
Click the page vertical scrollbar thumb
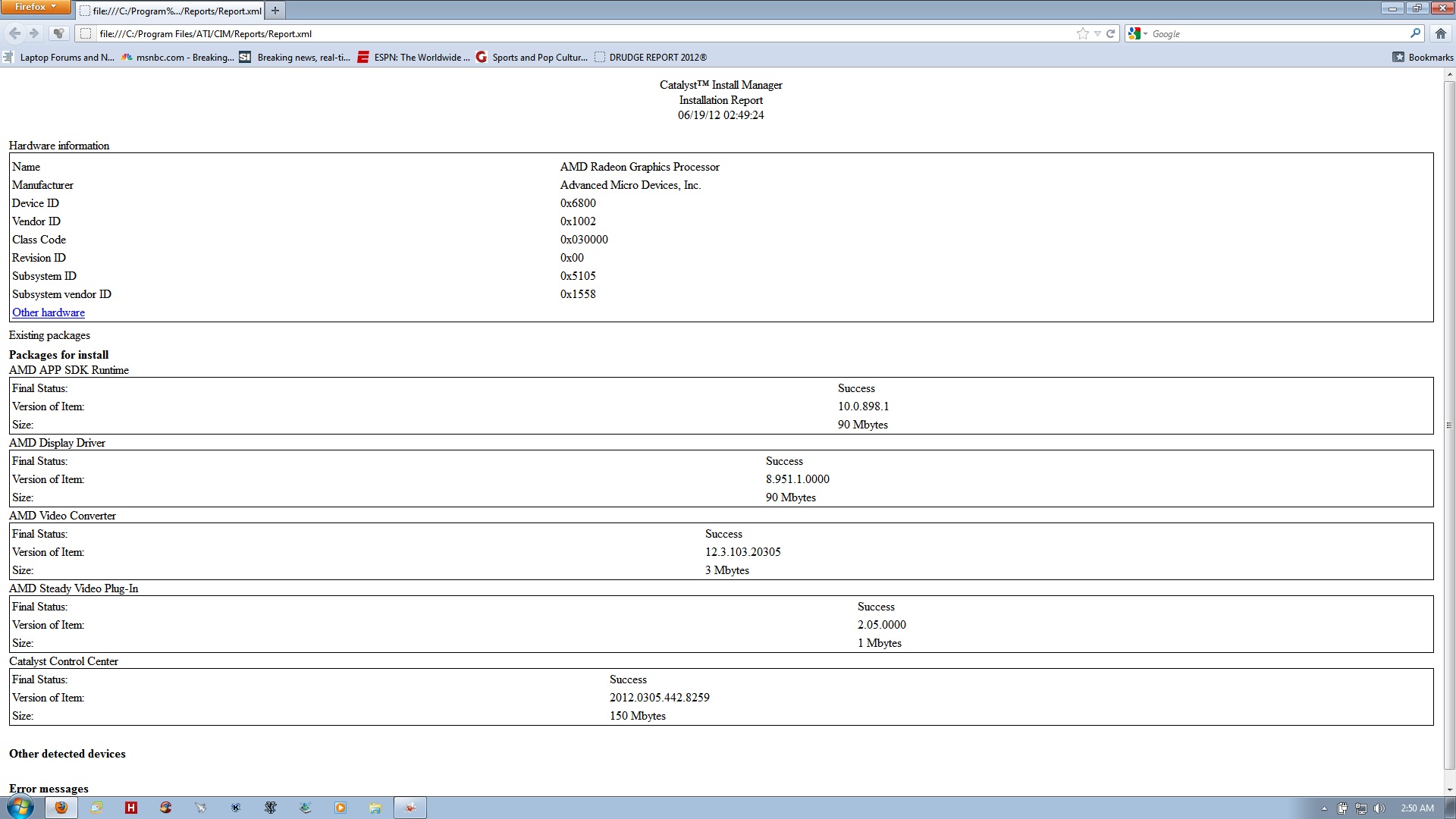1449,425
